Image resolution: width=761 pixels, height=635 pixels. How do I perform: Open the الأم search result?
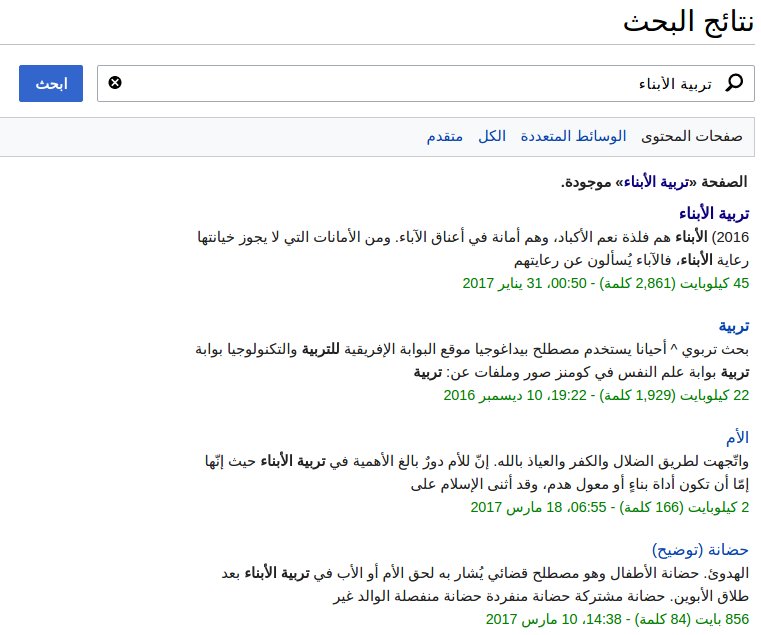(737, 438)
